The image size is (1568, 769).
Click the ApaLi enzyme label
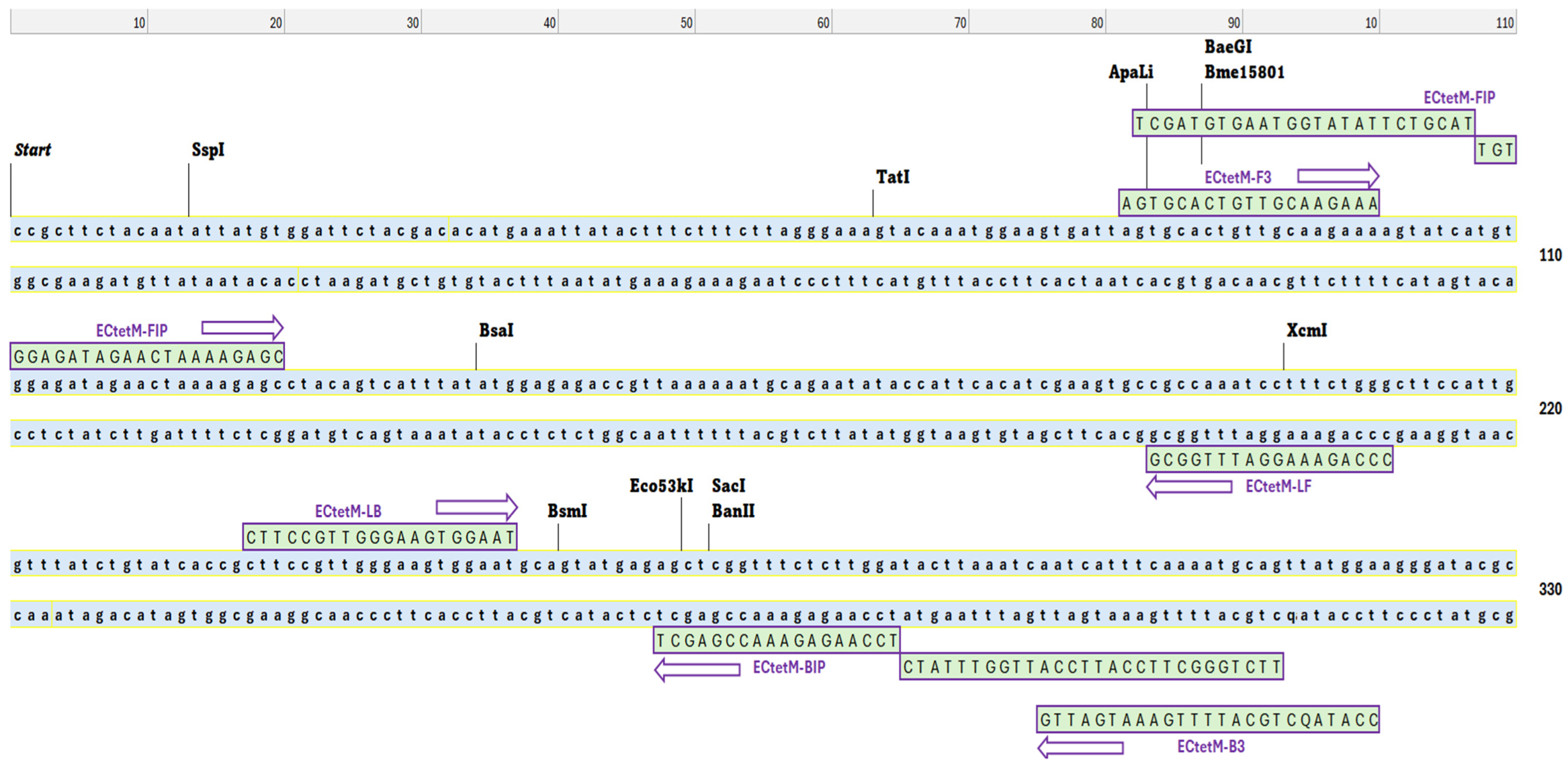point(1130,73)
